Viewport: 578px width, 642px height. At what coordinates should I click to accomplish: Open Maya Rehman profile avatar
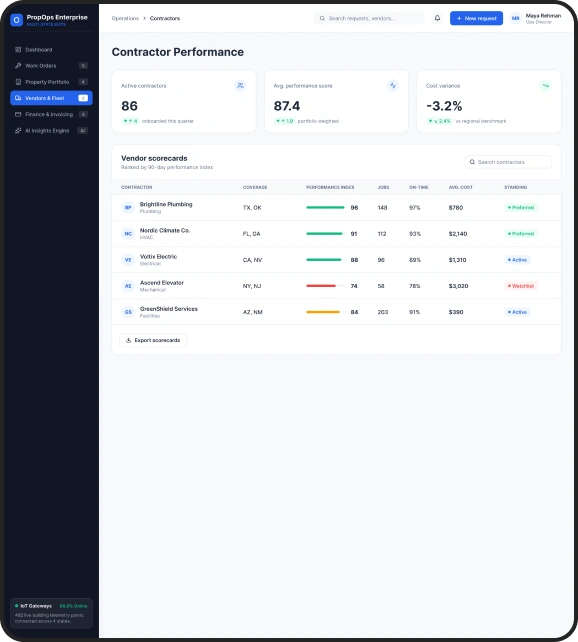pyautogui.click(x=515, y=18)
